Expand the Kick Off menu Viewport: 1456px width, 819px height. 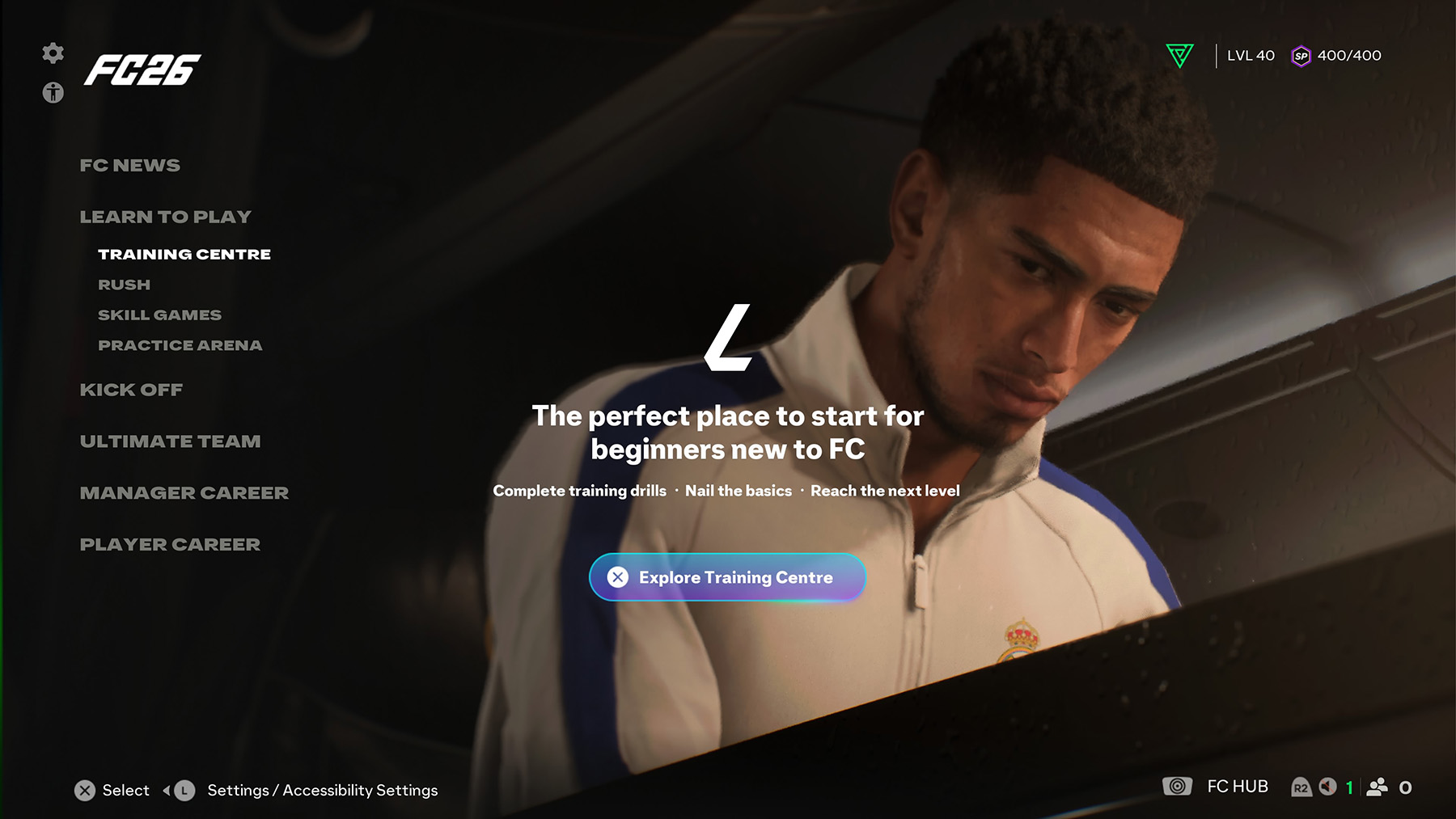pyautogui.click(x=131, y=390)
